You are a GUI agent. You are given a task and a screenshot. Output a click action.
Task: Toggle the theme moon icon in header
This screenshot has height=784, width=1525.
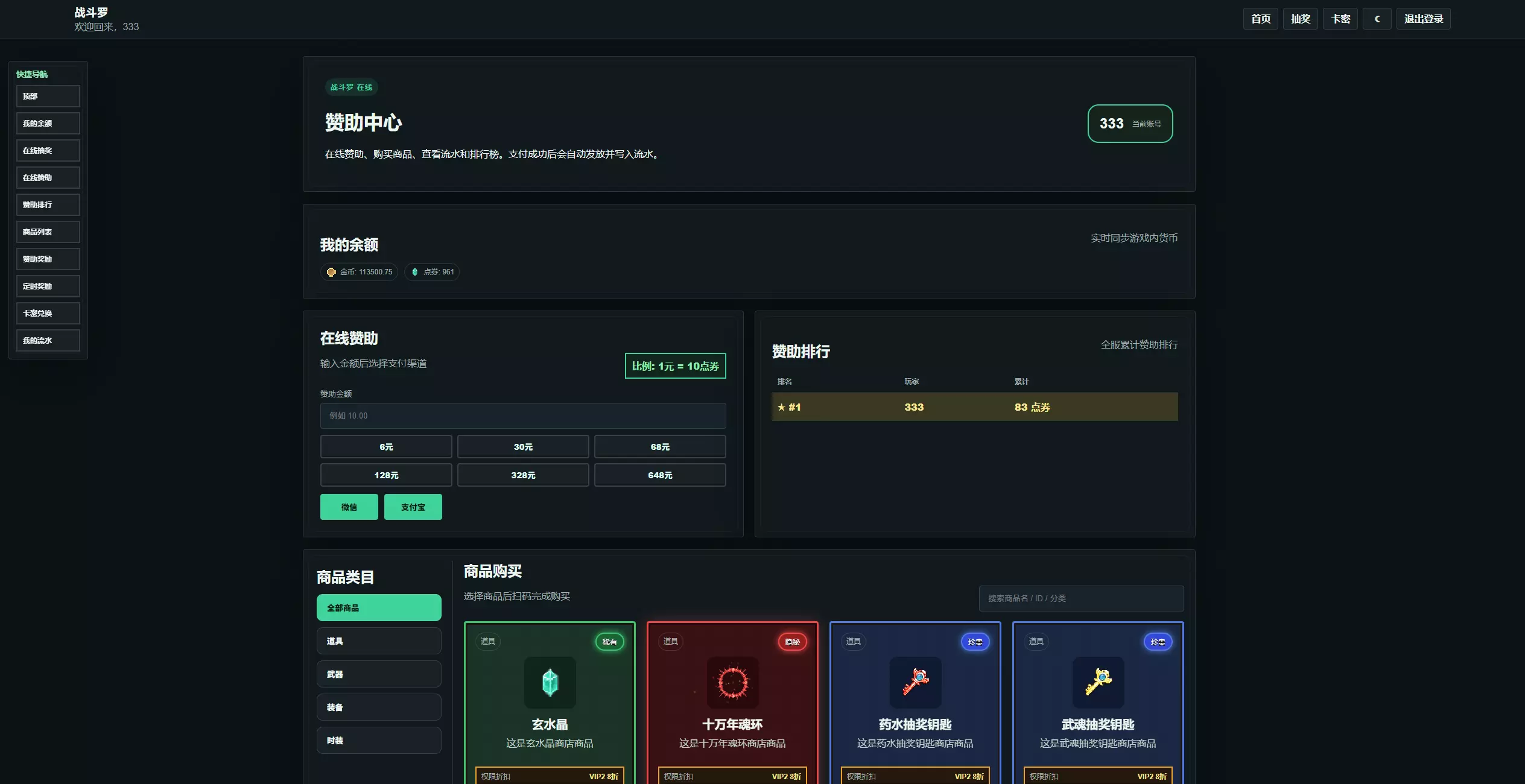[x=1377, y=19]
